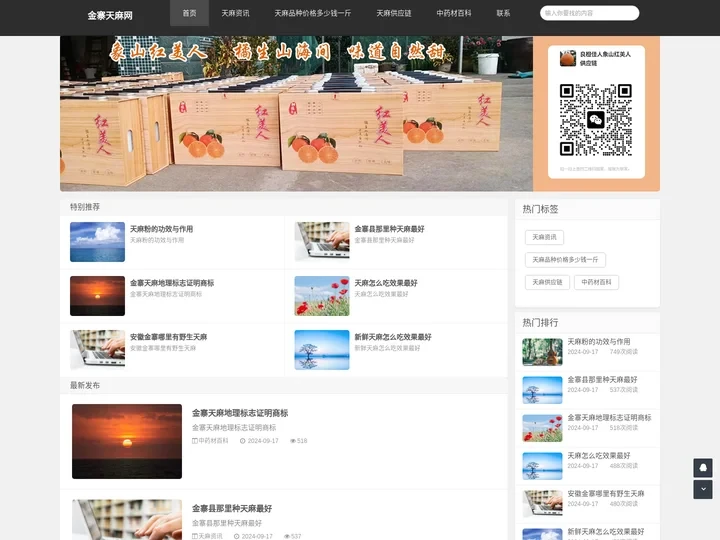This screenshot has width=720, height=540.
Task: Select the 中药材百科 hot tag
Action: click(x=596, y=282)
